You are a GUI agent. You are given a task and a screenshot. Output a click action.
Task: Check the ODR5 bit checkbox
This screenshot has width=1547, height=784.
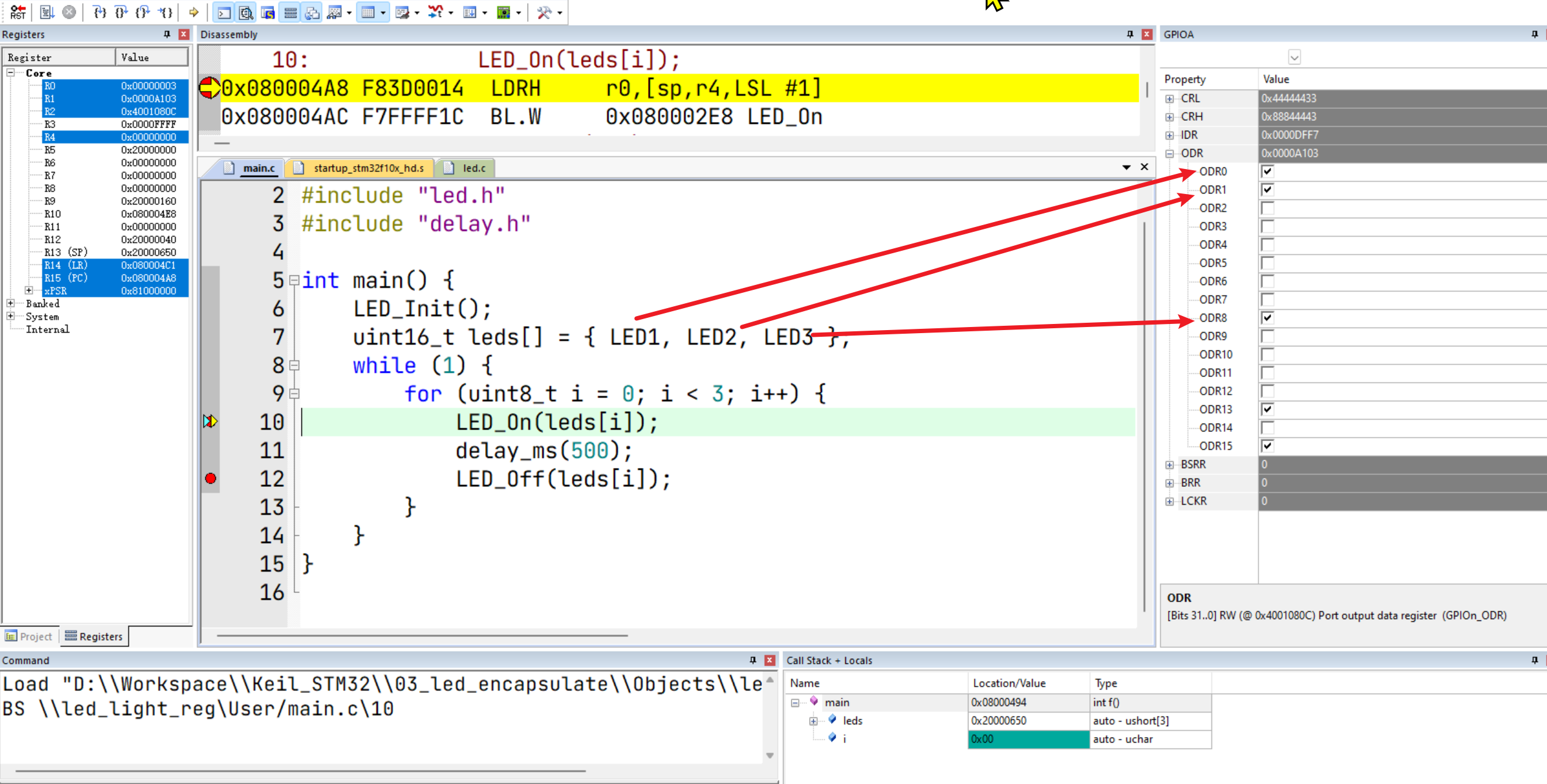coord(1268,263)
